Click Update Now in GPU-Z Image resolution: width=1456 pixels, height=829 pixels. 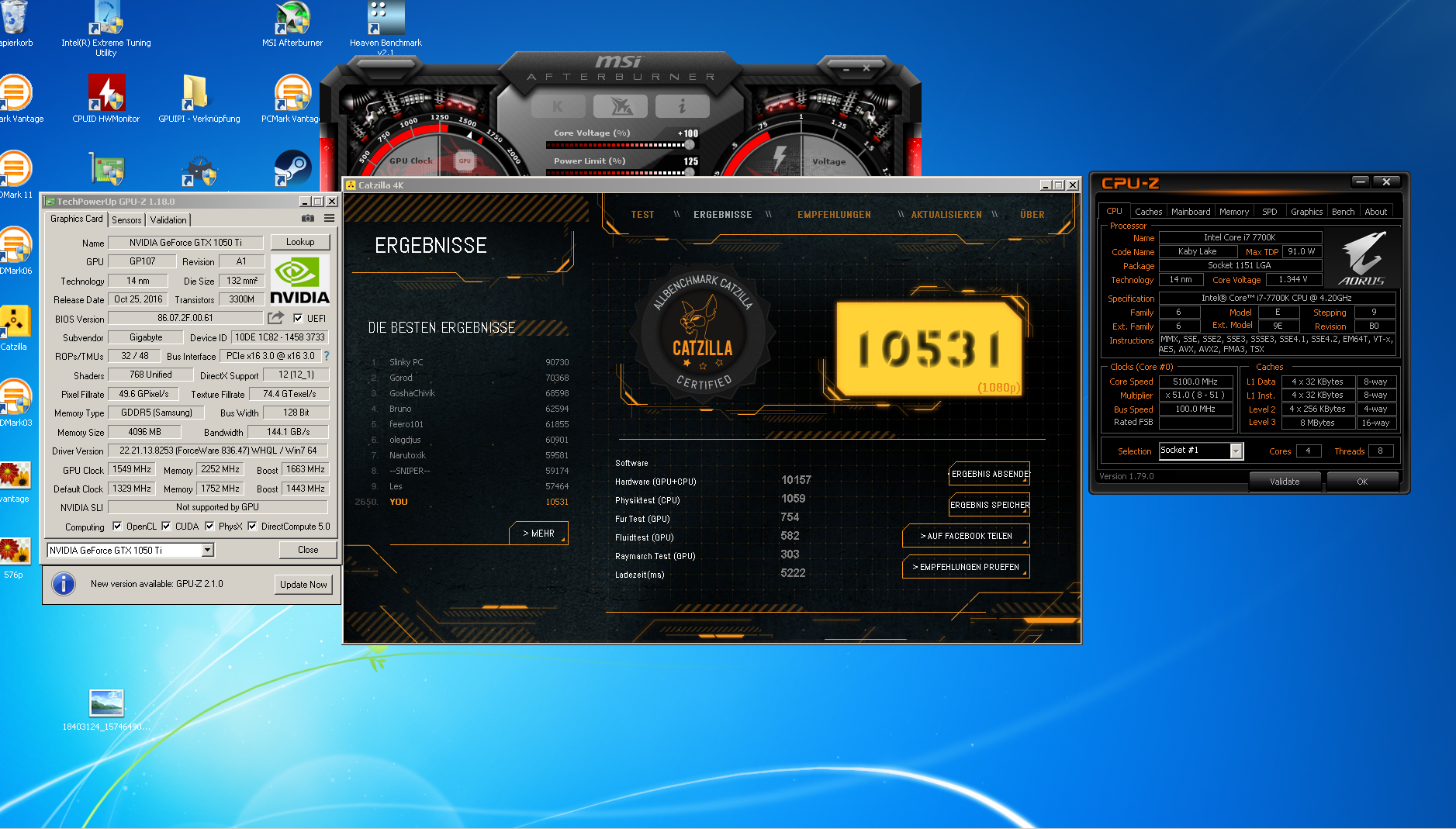coord(303,585)
